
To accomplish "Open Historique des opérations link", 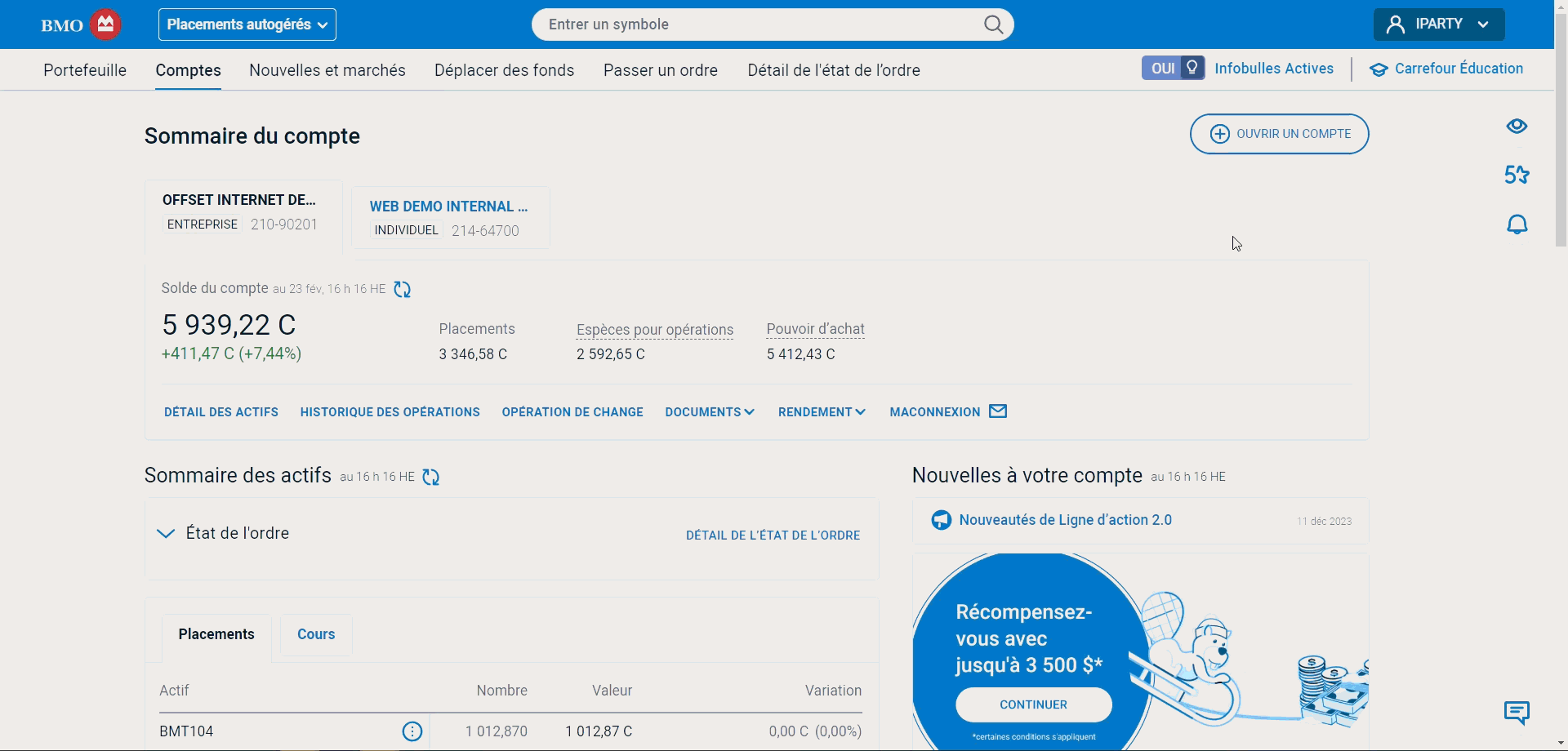I will 390,412.
